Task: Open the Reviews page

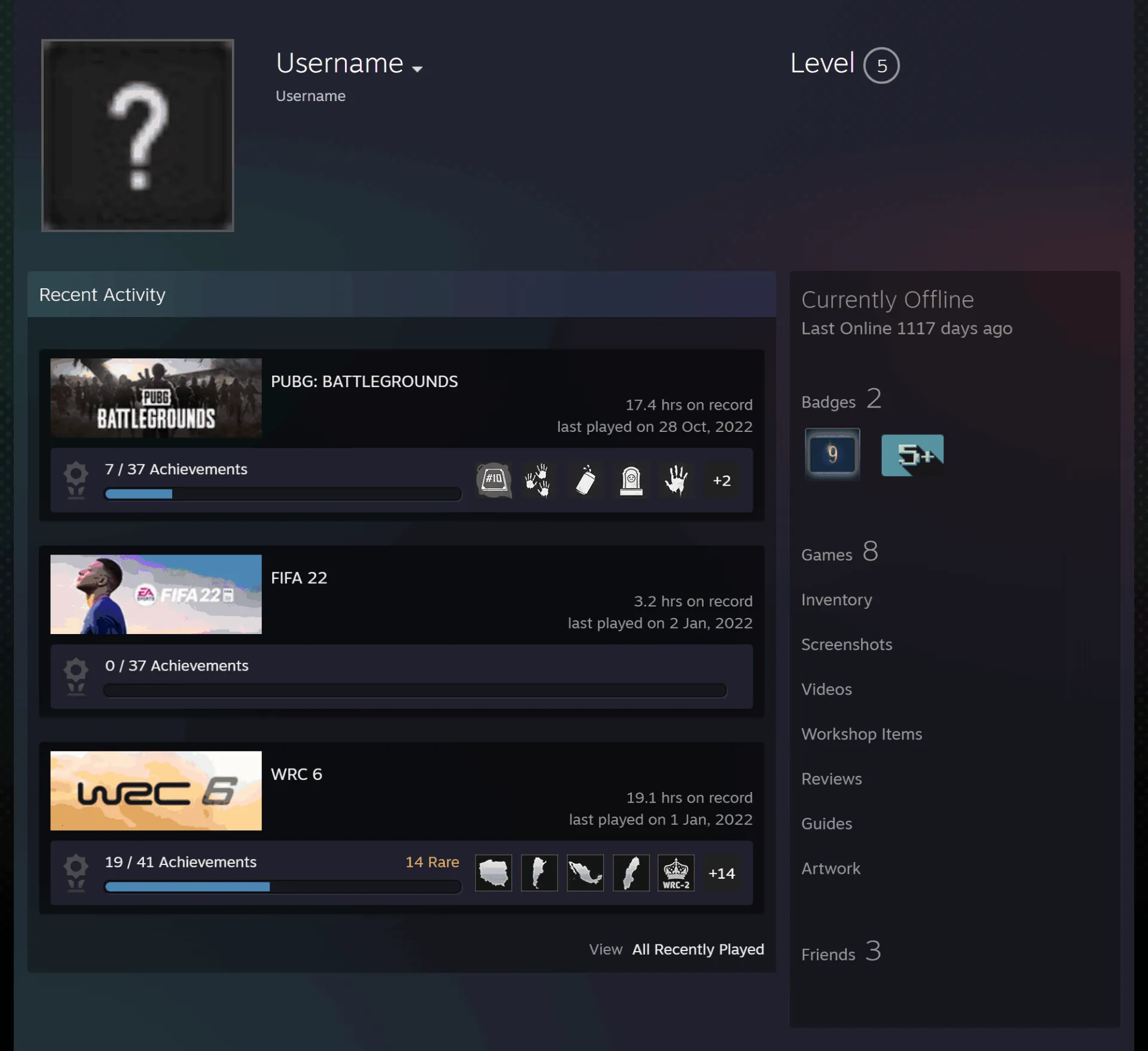Action: [x=832, y=779]
